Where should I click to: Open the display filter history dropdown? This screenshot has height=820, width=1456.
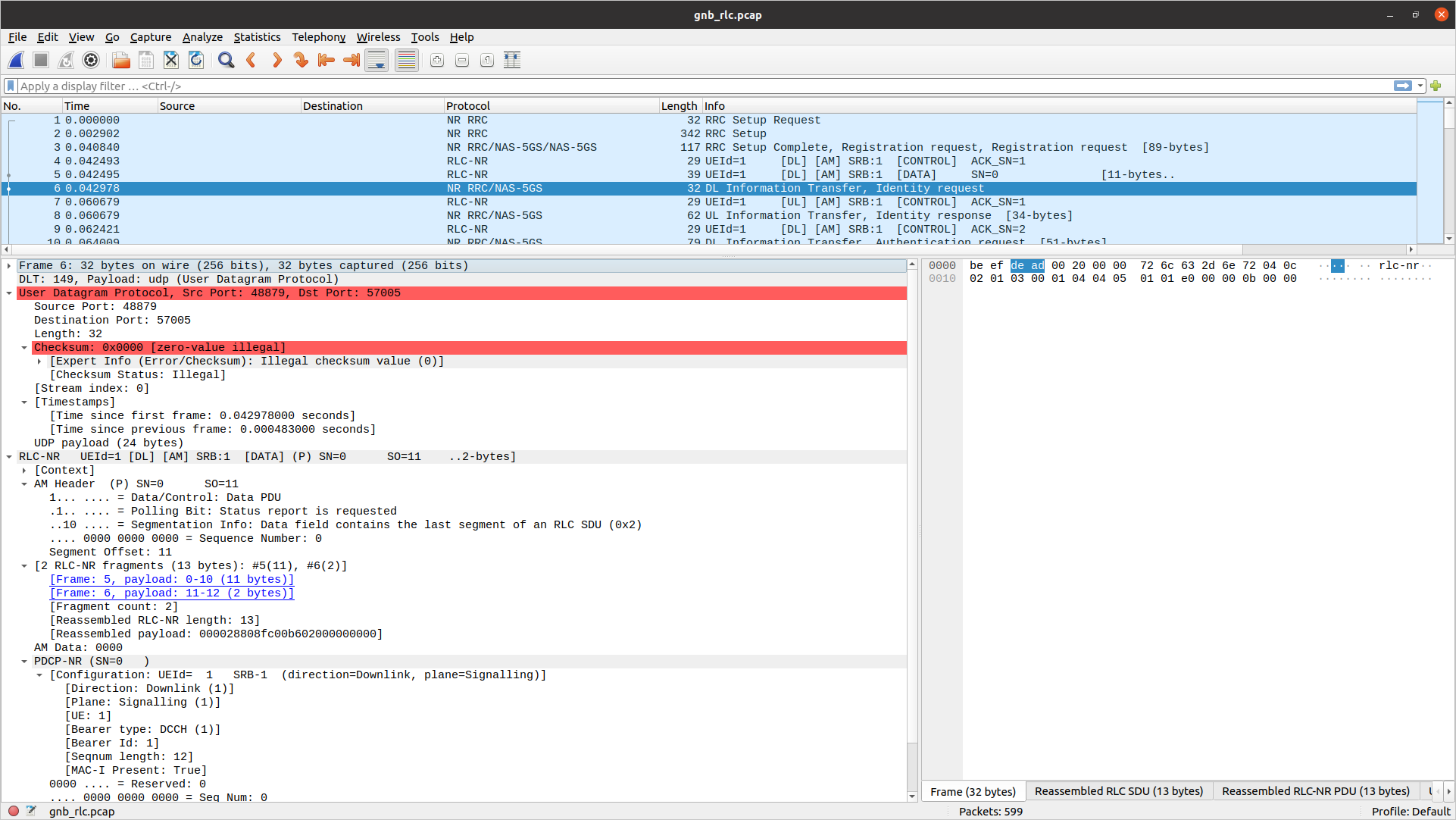click(1420, 86)
